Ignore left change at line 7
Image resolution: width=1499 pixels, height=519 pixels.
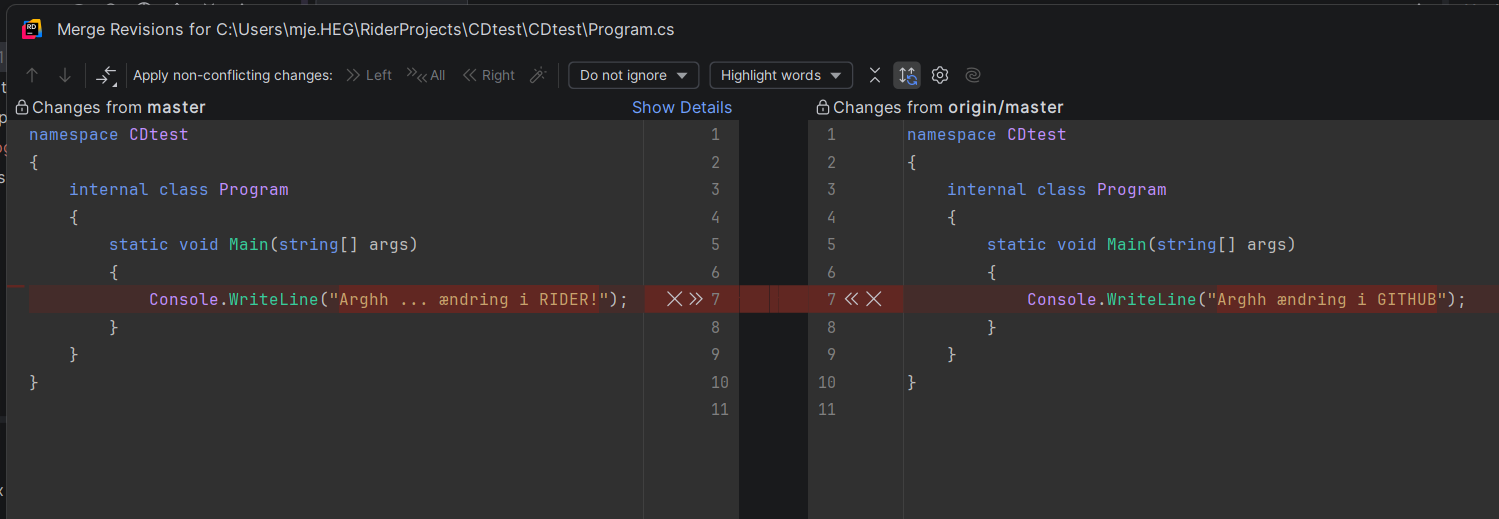pos(674,299)
